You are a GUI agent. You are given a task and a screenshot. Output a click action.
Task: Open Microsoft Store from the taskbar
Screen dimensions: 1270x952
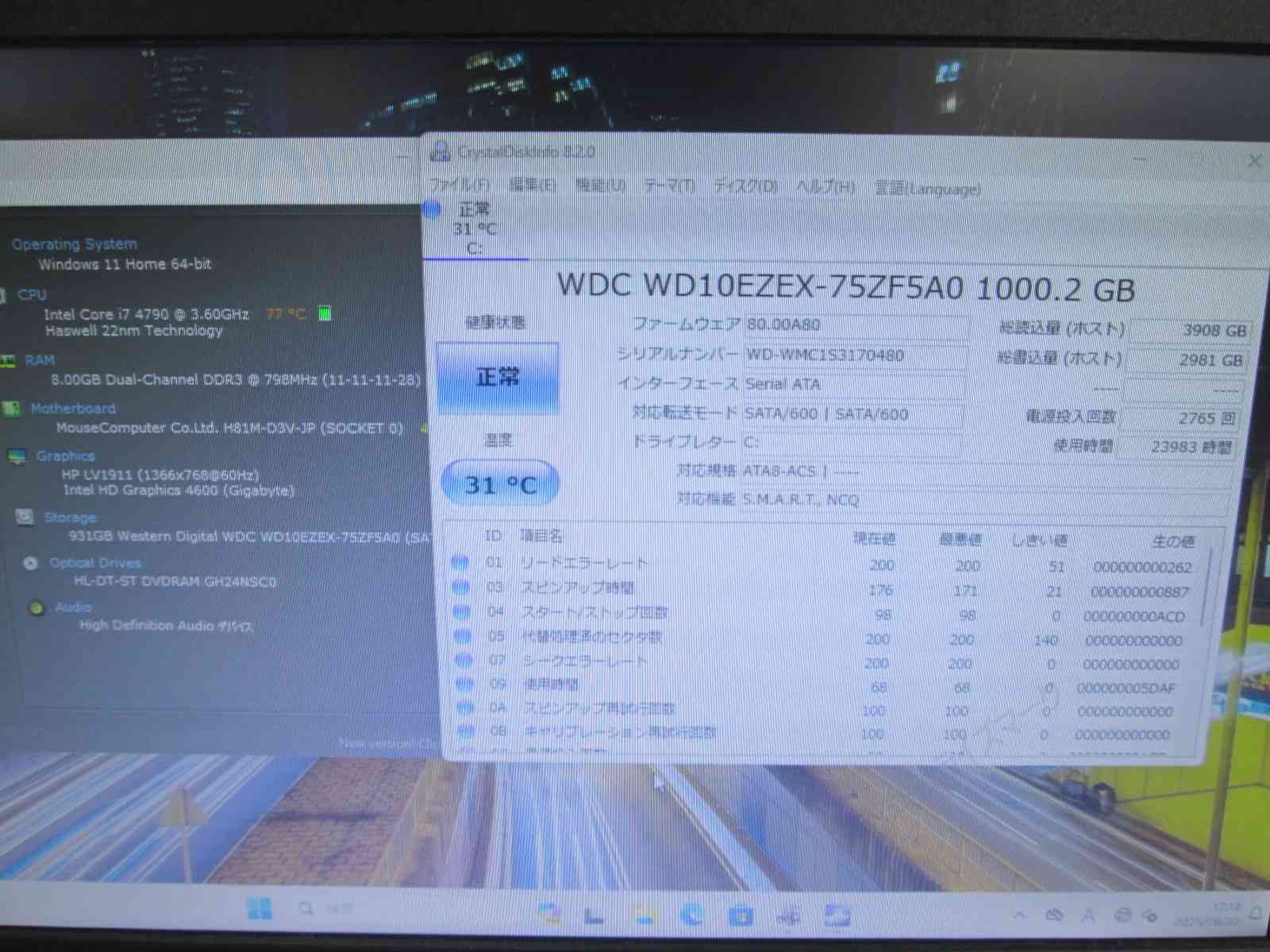[x=740, y=916]
